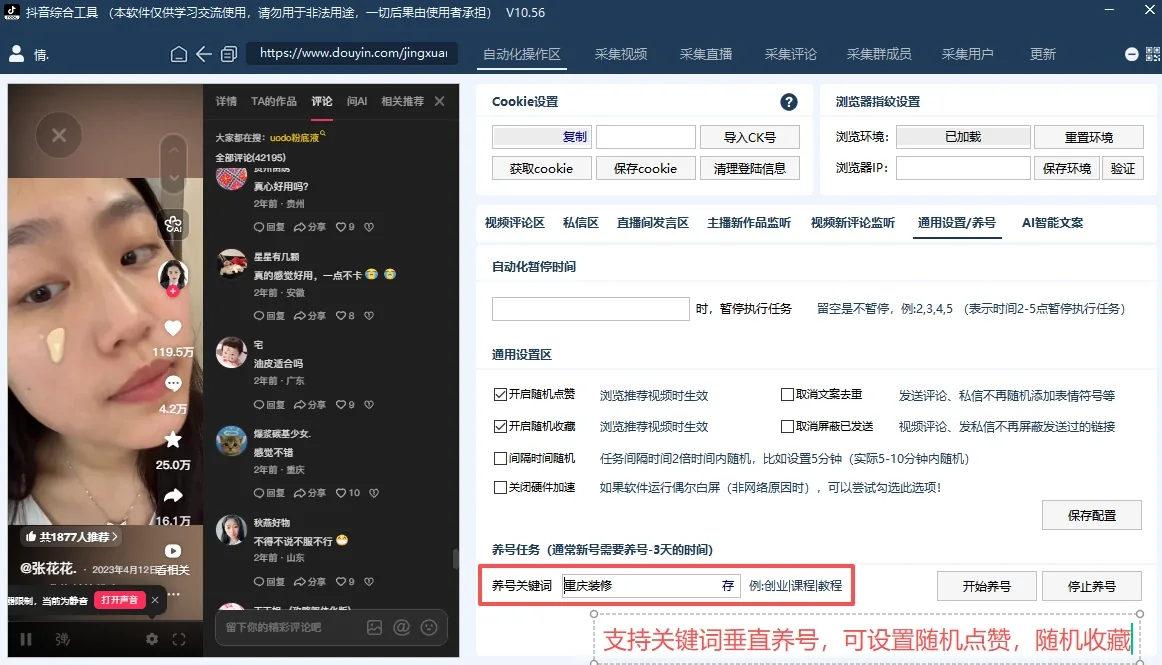1162x665 pixels.
Task: Open video player settings gear
Action: 152,639
